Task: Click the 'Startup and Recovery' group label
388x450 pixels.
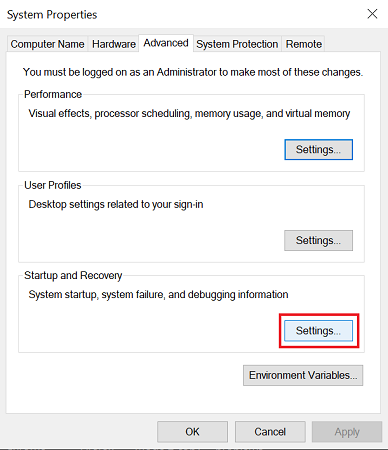Action: tap(73, 275)
